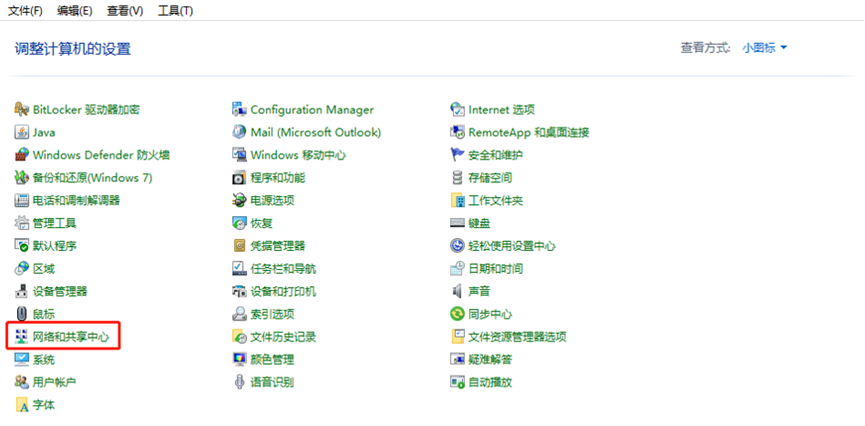
Task: Open the 工具(T) menu
Action: (175, 11)
